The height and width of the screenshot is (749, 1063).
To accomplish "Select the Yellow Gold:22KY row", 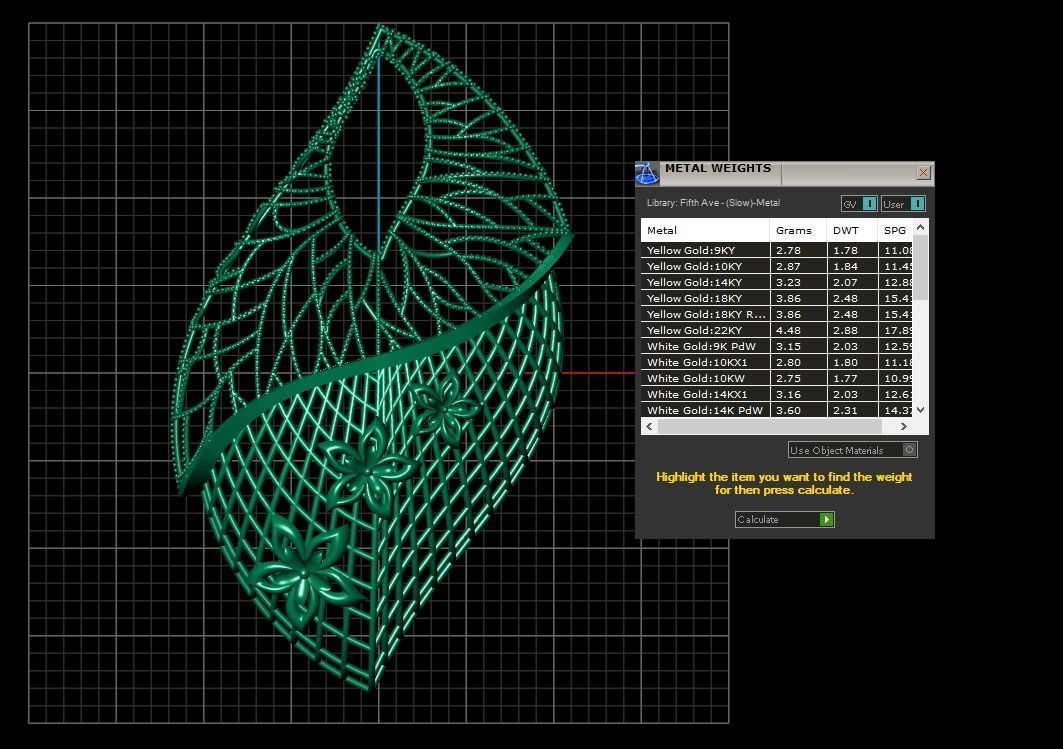I will pyautogui.click(x=776, y=330).
